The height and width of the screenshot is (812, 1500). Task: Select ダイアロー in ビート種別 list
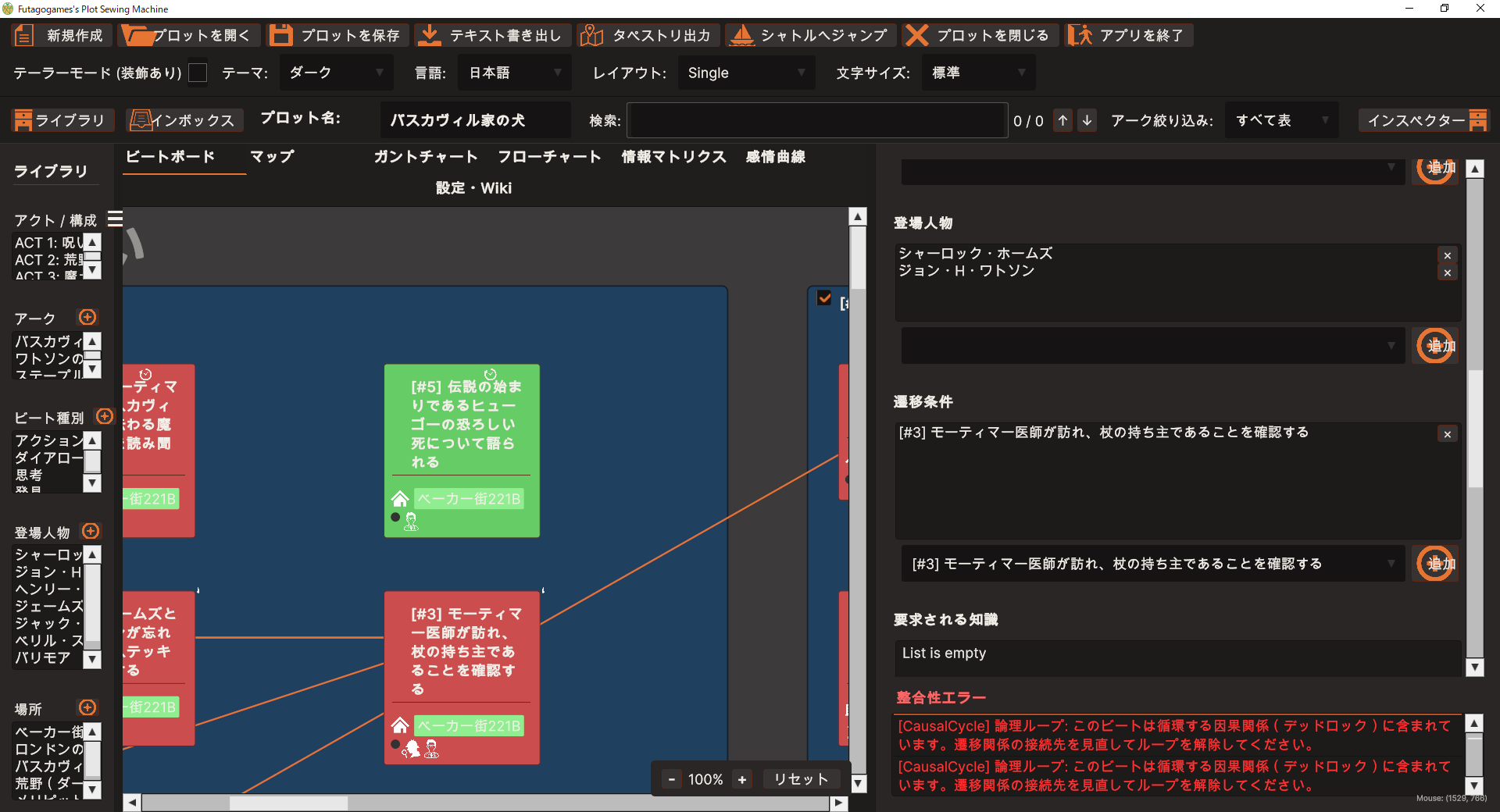49,458
